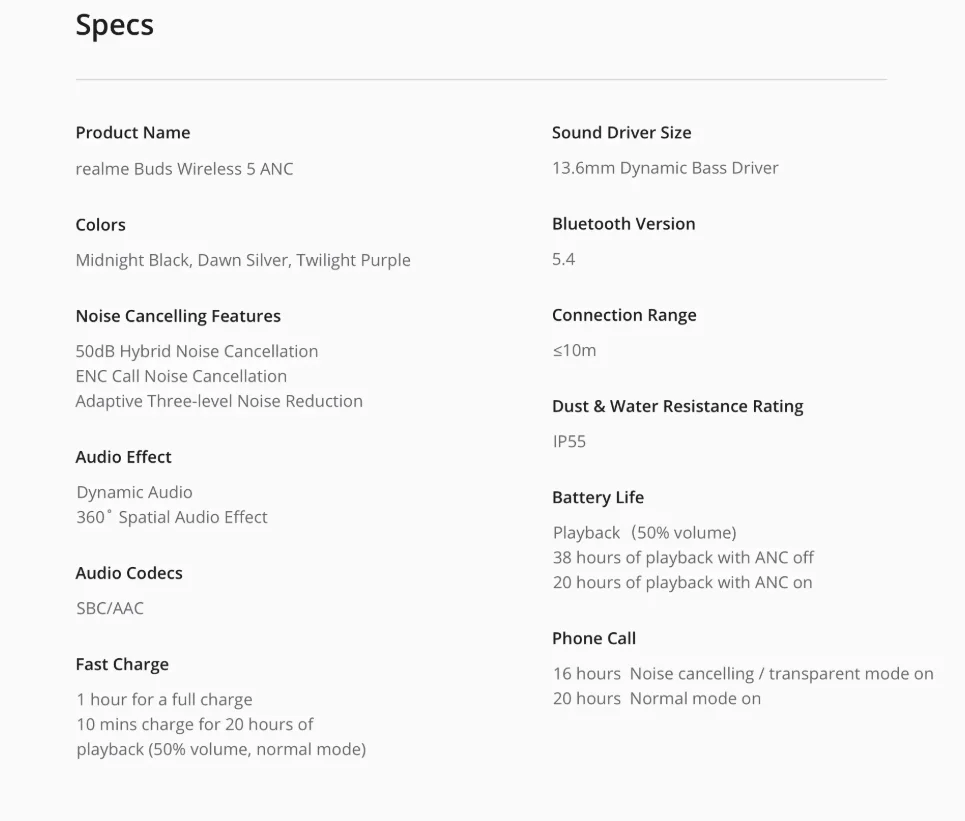965x821 pixels.
Task: Click the Noise Cancelling Features heading
Action: (178, 316)
